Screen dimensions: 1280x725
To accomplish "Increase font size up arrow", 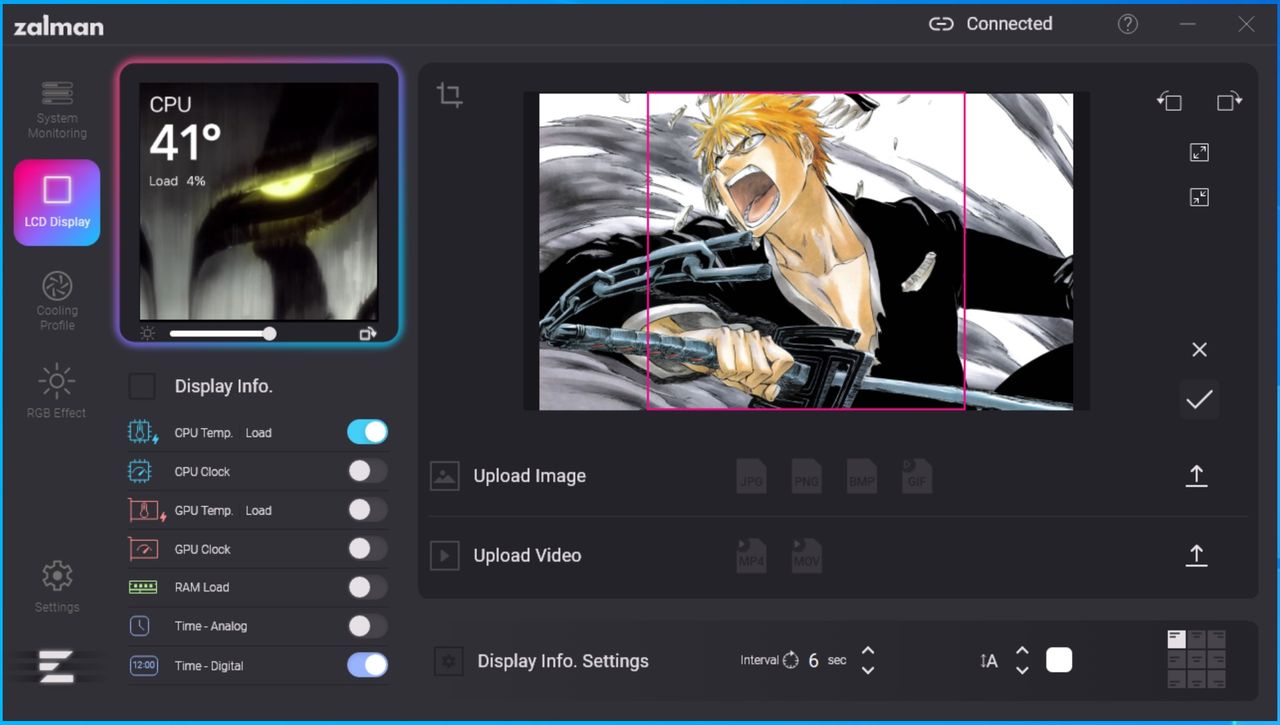I will pos(1022,651).
